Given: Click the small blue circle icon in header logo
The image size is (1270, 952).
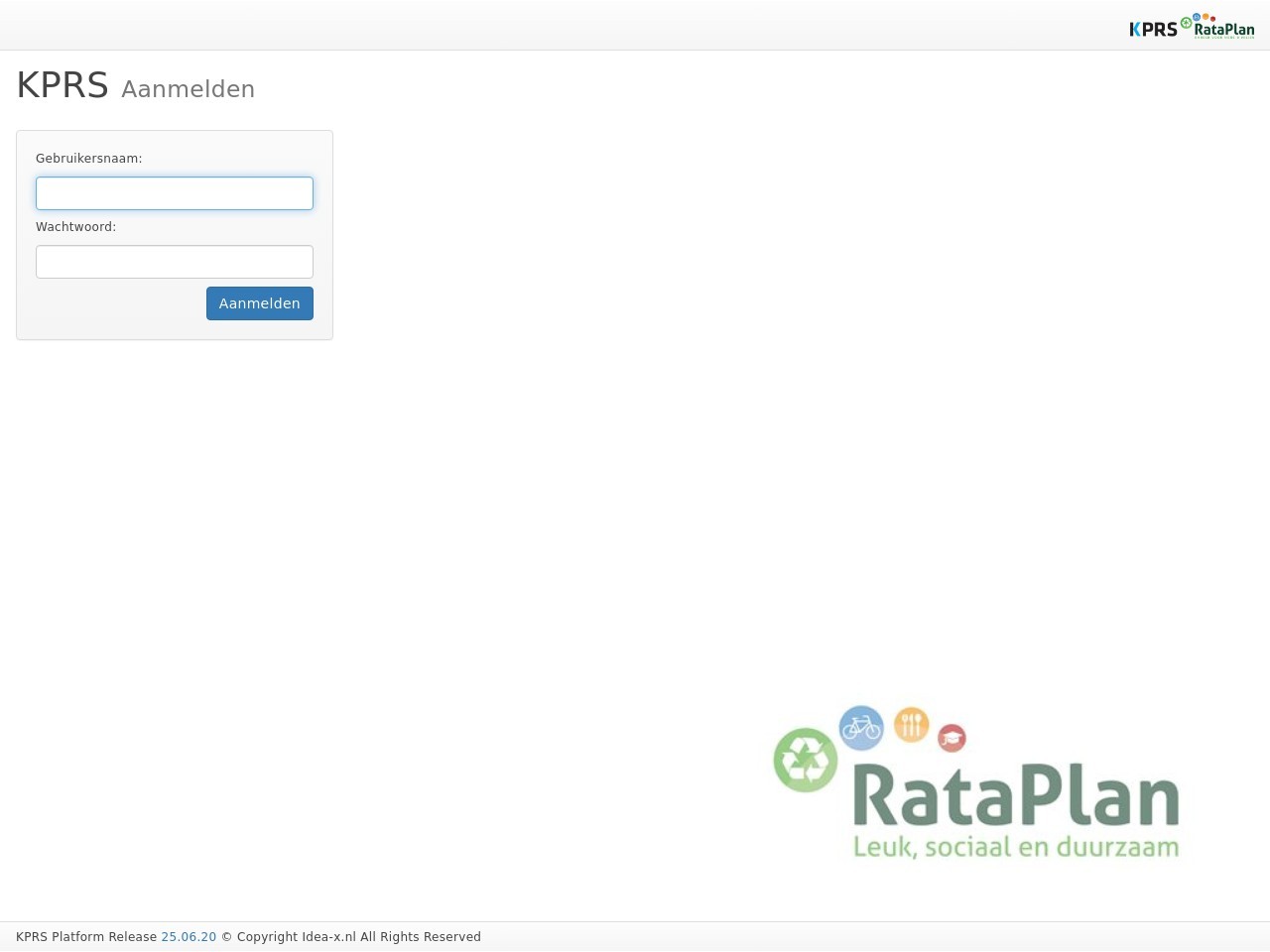Looking at the screenshot, I should click(1197, 17).
